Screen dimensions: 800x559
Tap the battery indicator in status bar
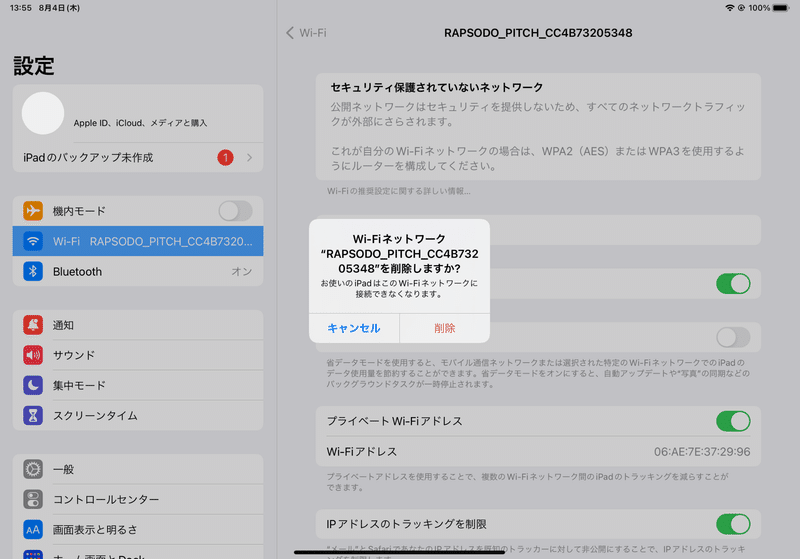(x=781, y=8)
